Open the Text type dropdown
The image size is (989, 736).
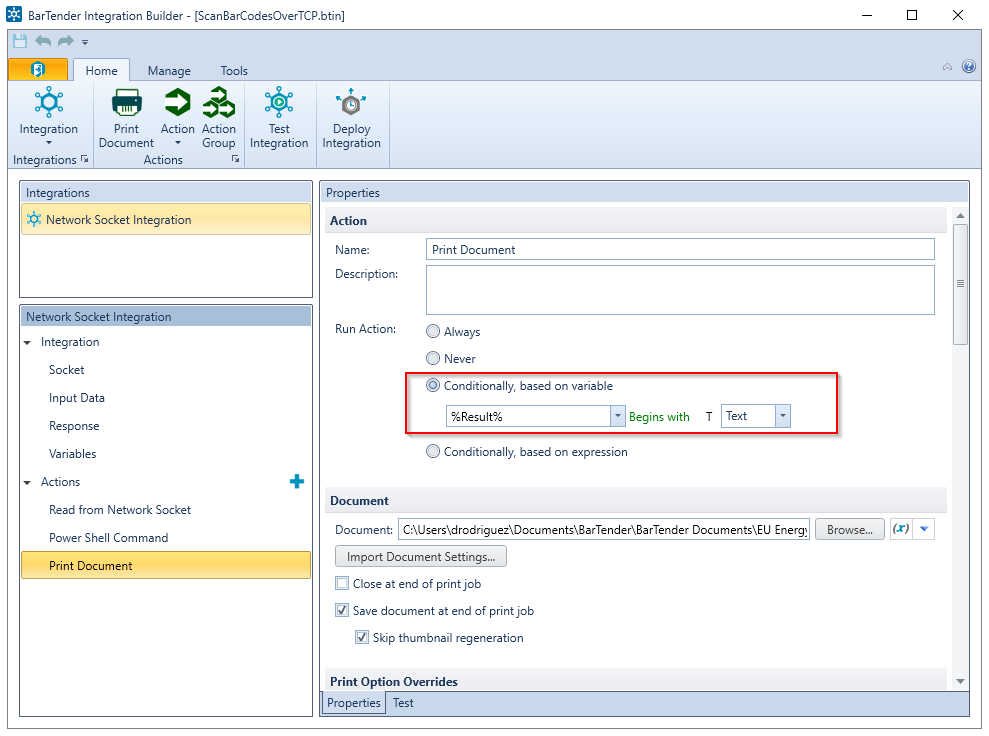tap(783, 416)
